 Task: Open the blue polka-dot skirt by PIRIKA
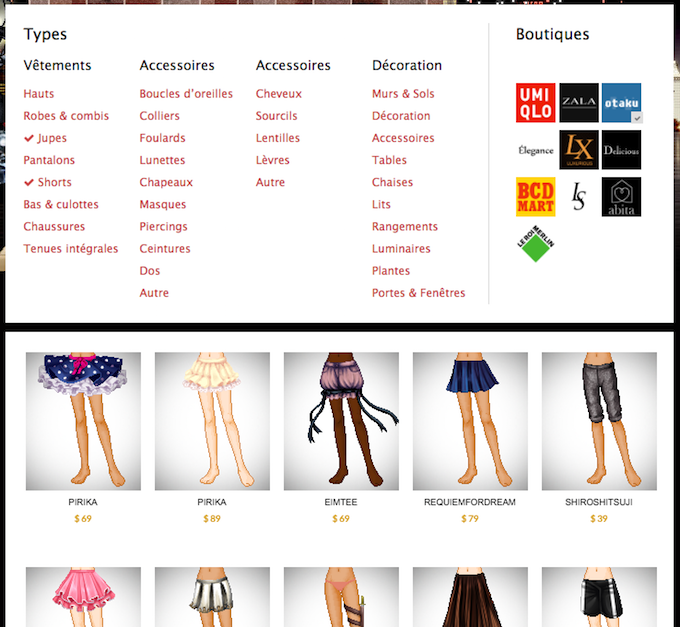coord(83,421)
